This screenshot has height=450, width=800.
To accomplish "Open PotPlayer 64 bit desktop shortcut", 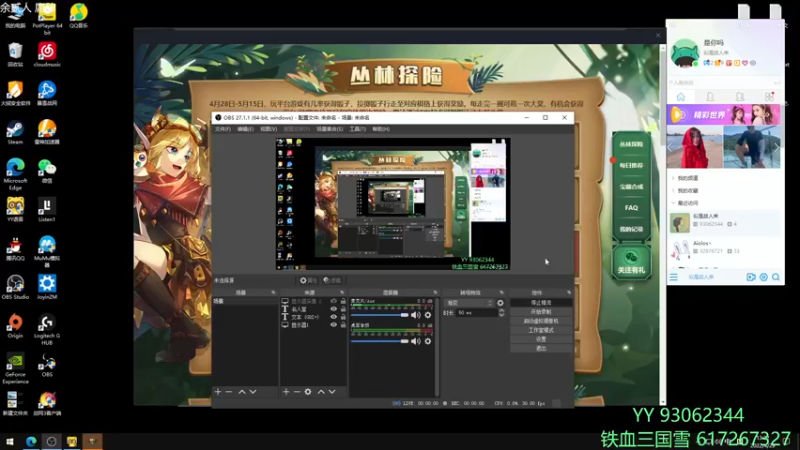I will (x=47, y=19).
